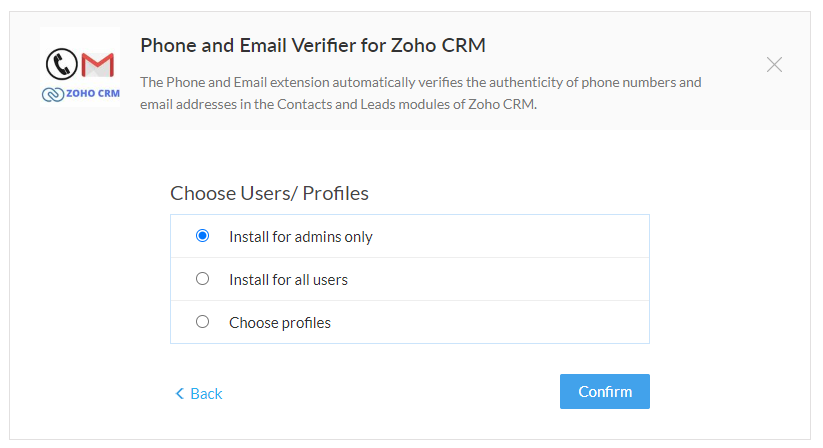Screen dimensions: 823x448
Task: Select the Install for all users radio
Action: click(x=203, y=279)
